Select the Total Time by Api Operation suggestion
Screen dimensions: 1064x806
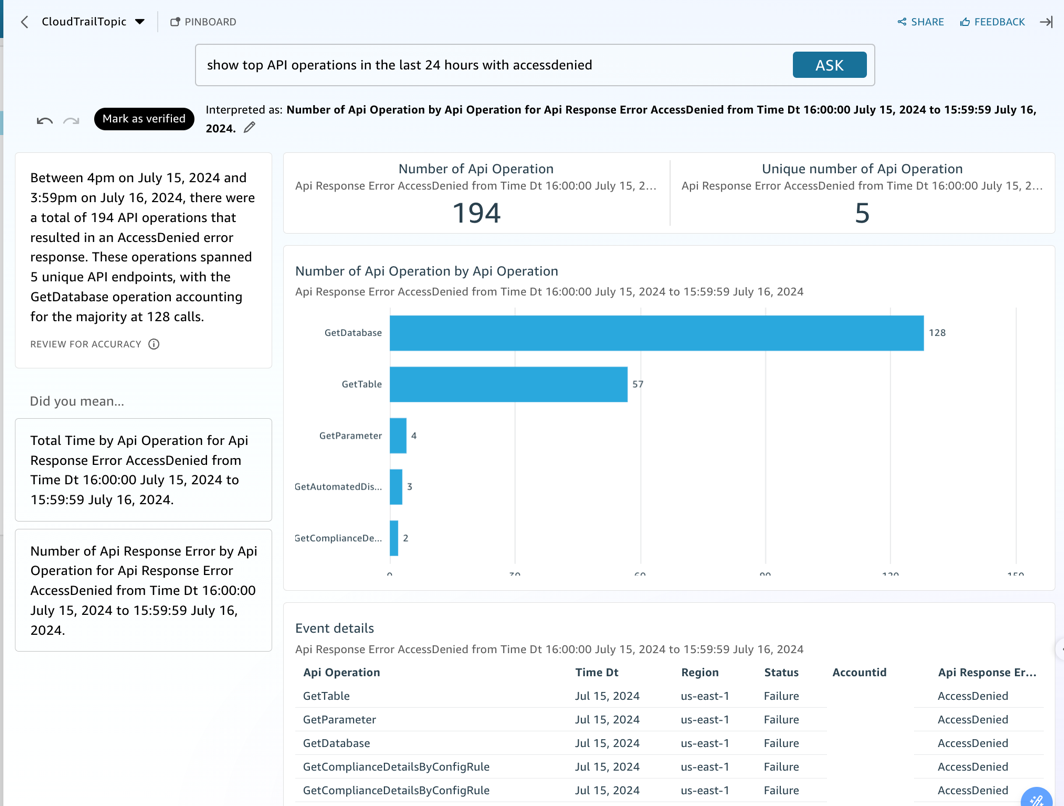pyautogui.click(x=143, y=470)
